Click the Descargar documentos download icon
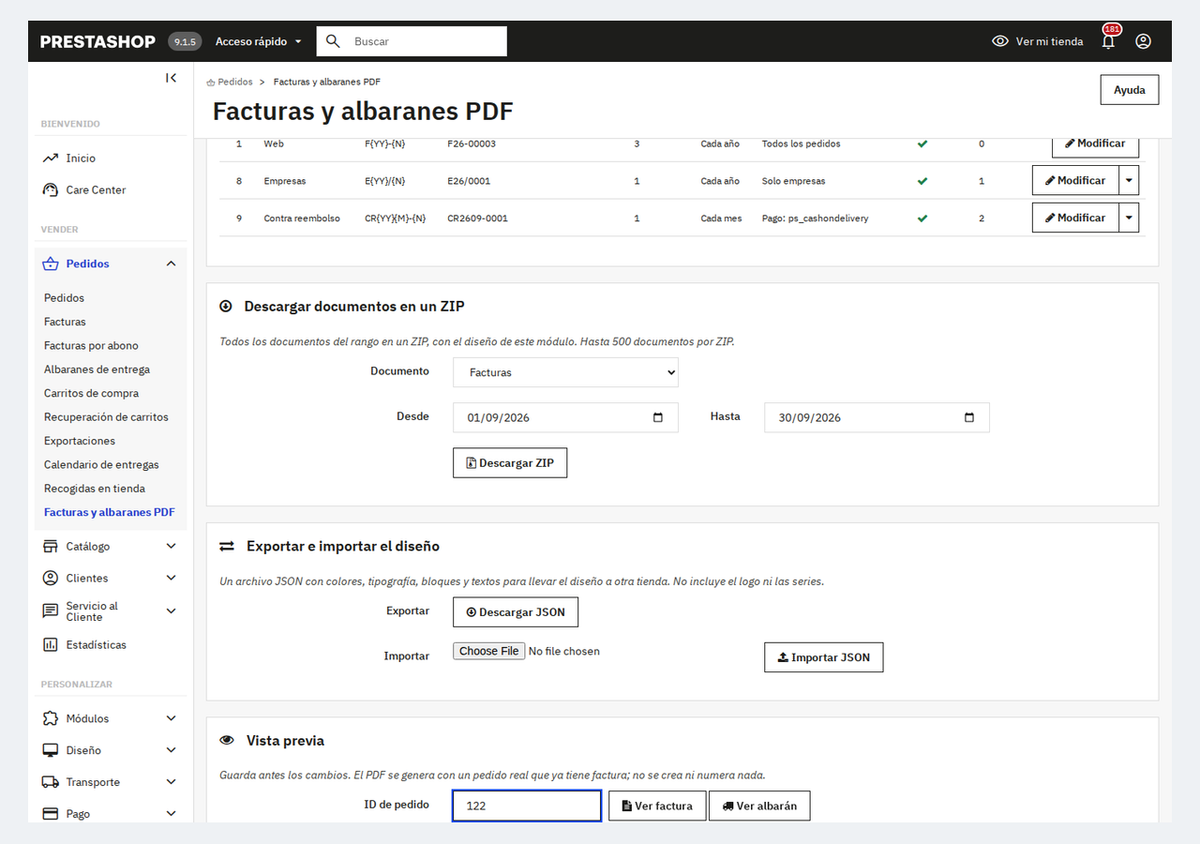Screen dimensions: 1200x844 coord(226,307)
